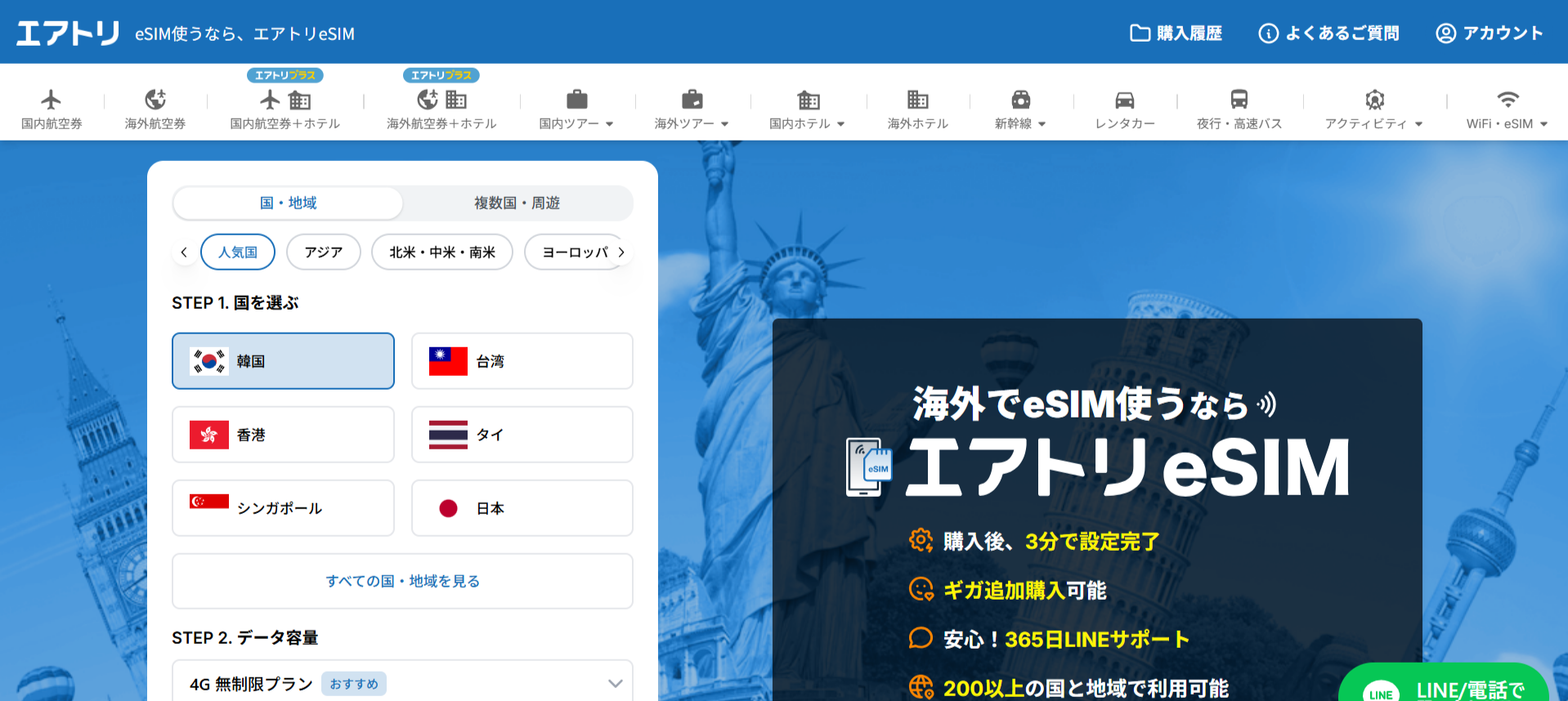
Task: View all countries and regions link
Action: coord(402,581)
